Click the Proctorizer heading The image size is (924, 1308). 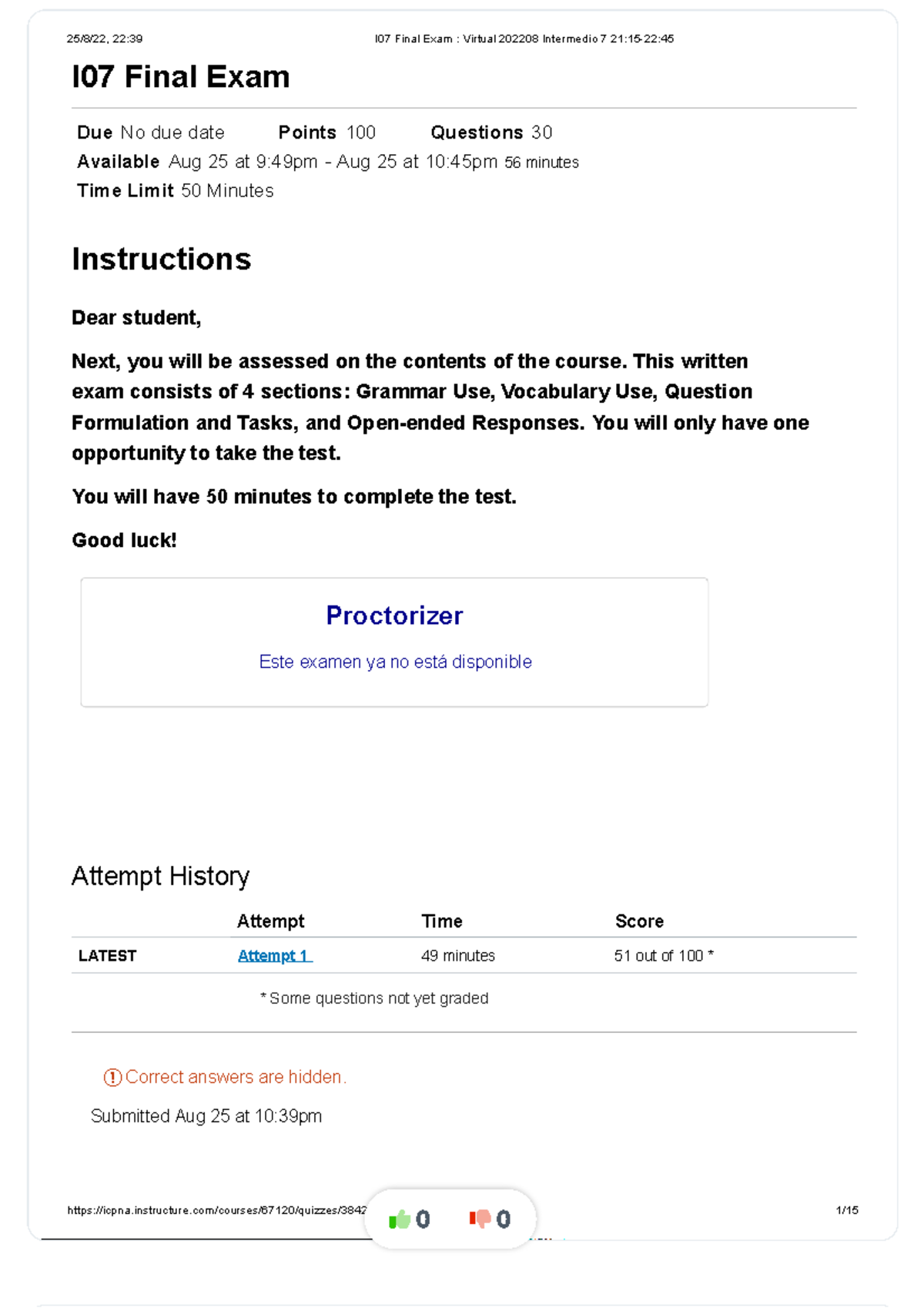[x=394, y=615]
